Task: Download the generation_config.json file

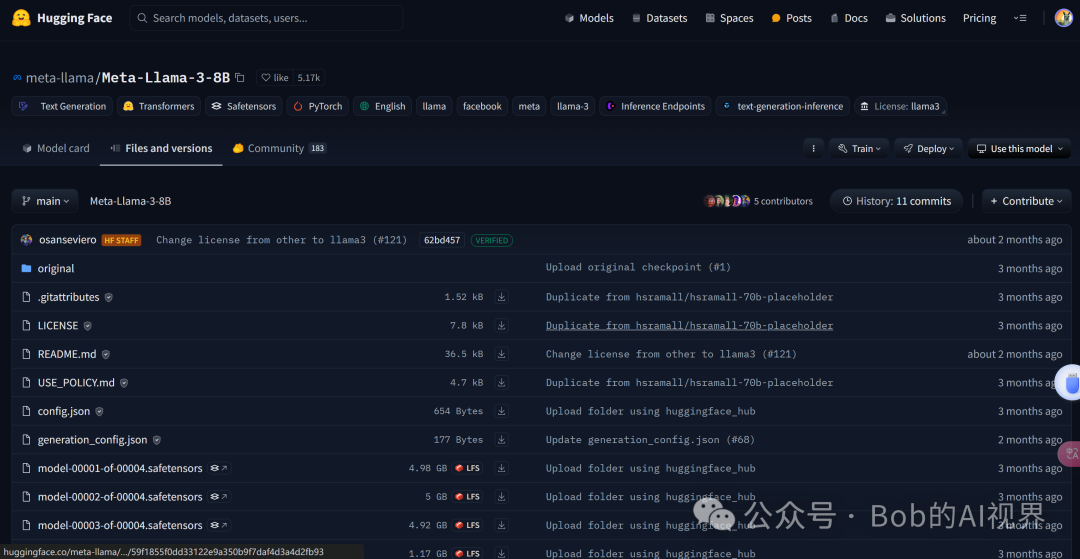Action: coord(502,440)
